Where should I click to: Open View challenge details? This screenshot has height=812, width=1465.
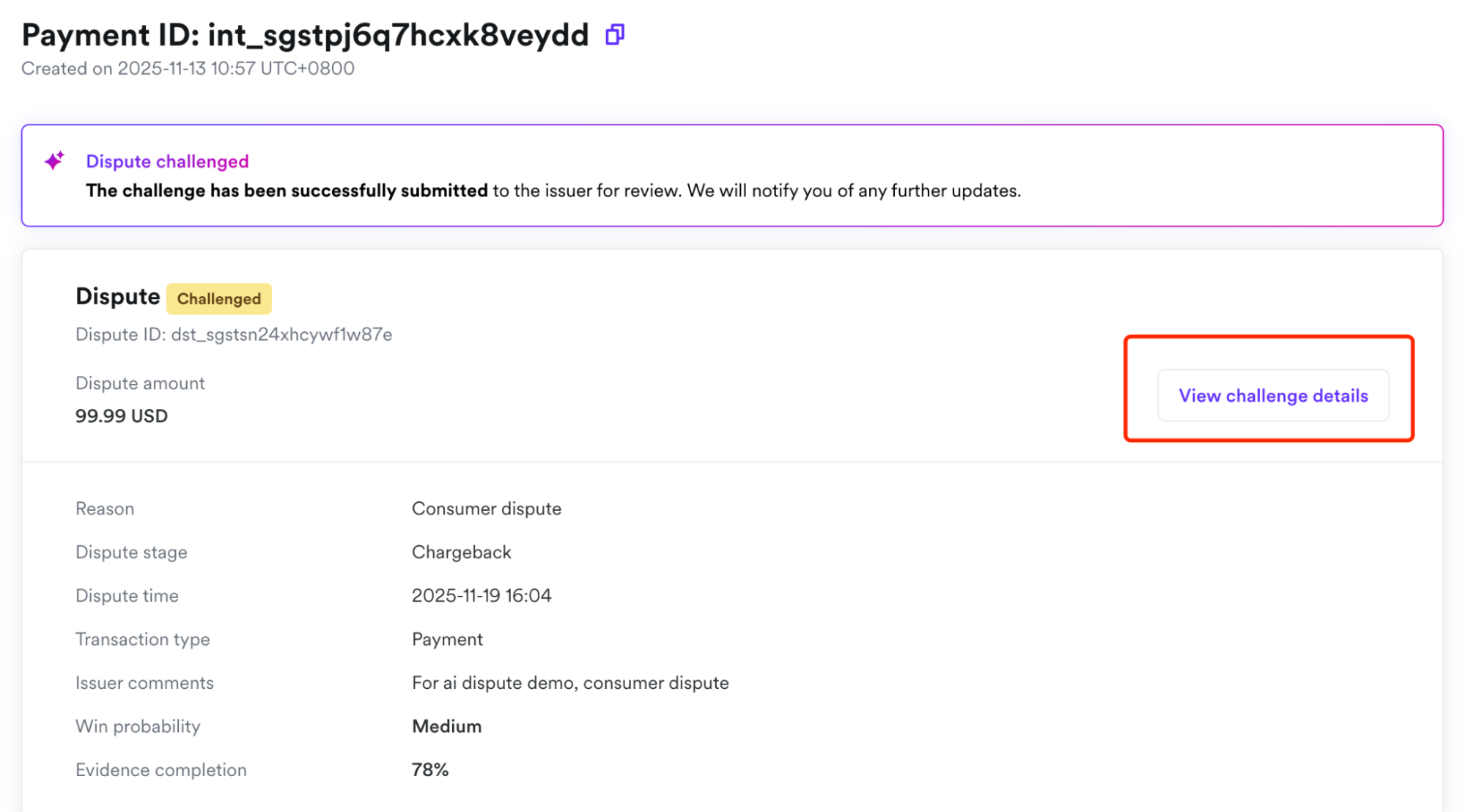click(1273, 396)
